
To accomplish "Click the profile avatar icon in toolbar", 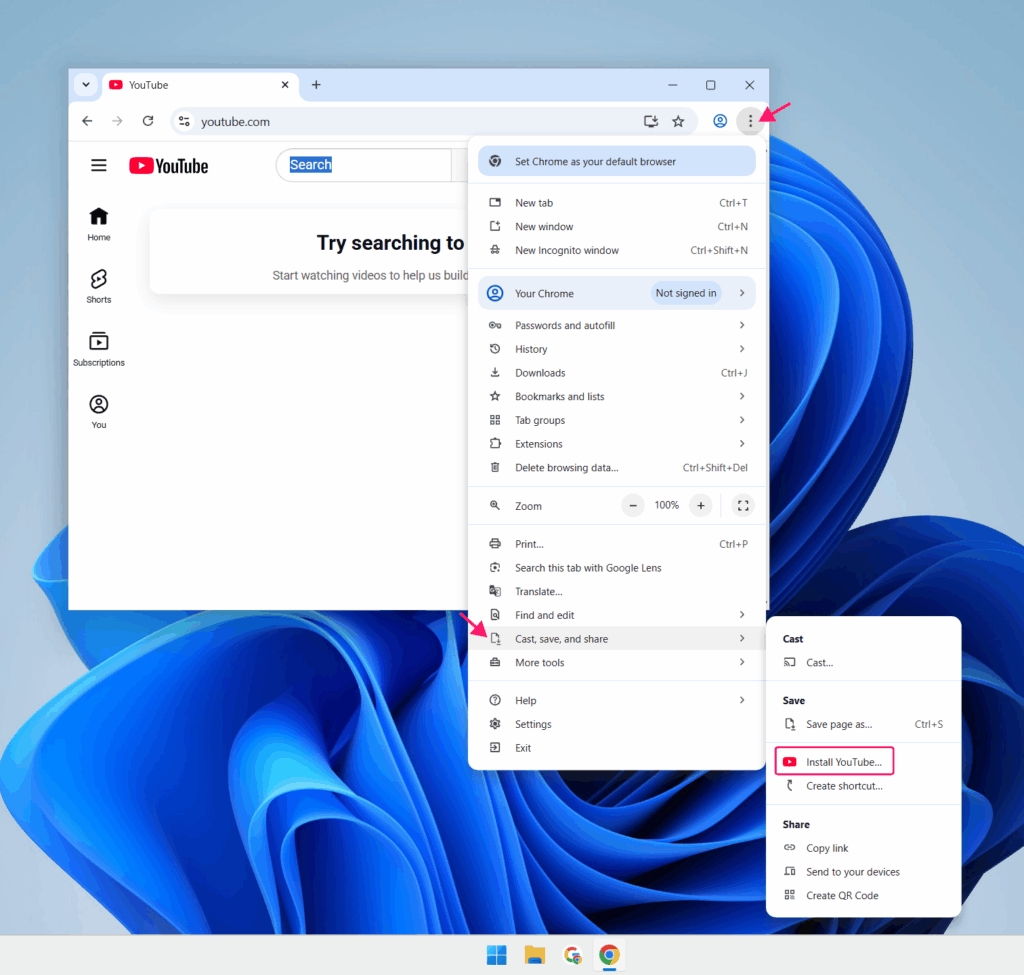I will [x=720, y=121].
